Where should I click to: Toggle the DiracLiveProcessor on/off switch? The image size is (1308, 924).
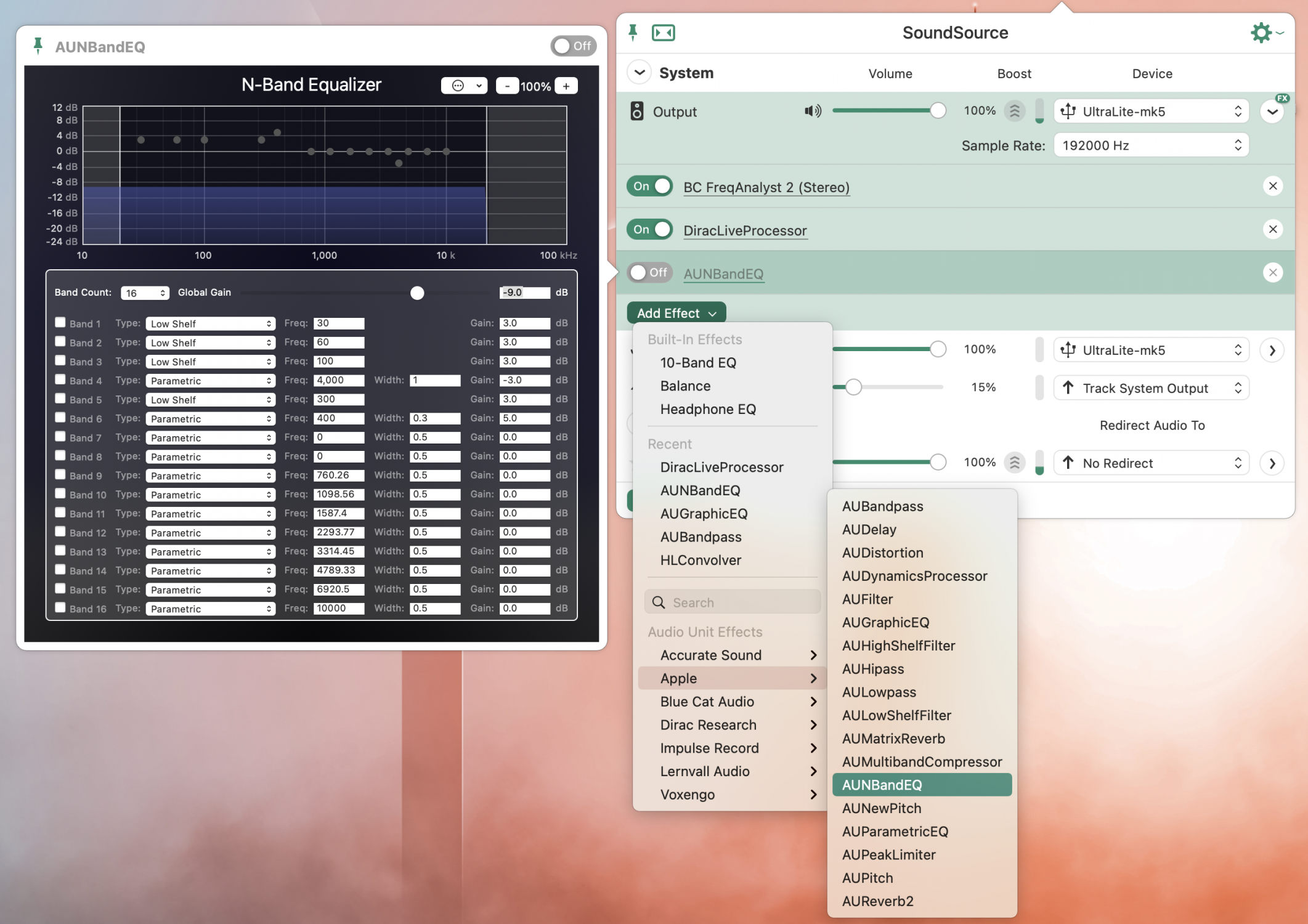tap(651, 230)
